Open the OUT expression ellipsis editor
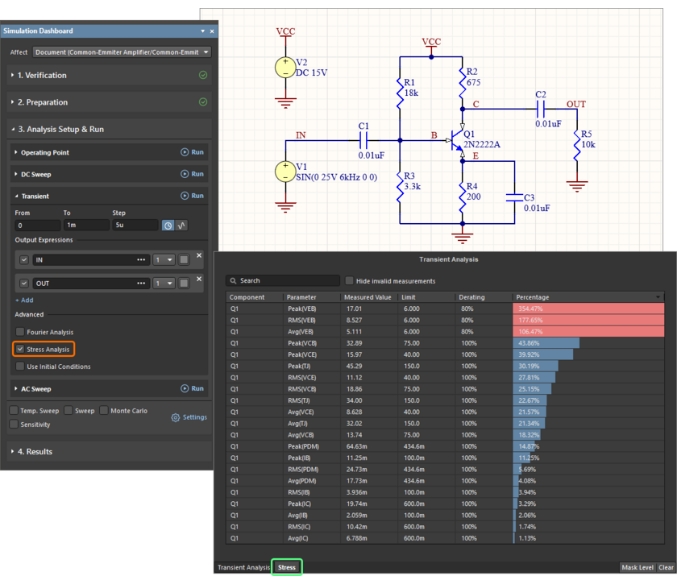678x577 pixels. click(141, 283)
